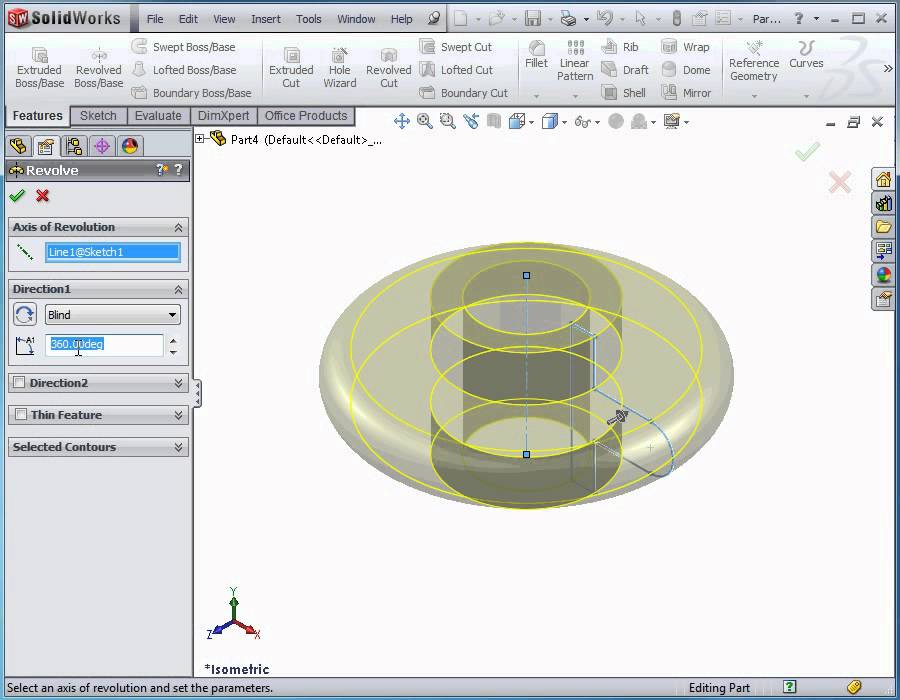Open the Office Products tab

pyautogui.click(x=306, y=116)
